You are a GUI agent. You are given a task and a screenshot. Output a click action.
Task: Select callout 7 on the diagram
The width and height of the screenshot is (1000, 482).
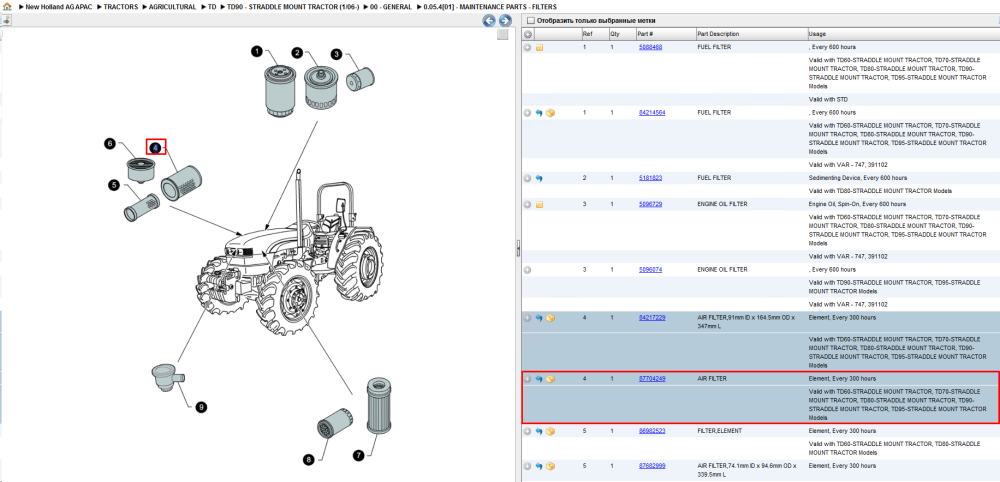(358, 455)
